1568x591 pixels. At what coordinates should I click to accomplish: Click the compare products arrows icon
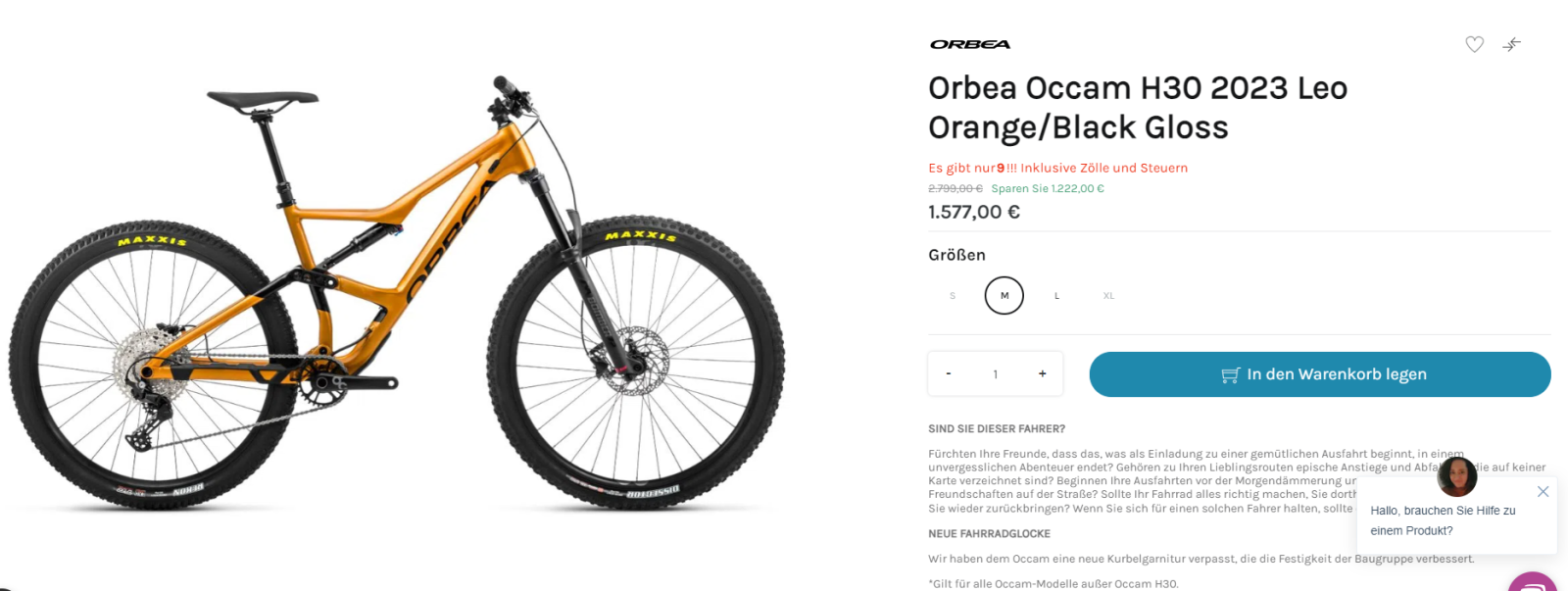[x=1512, y=44]
